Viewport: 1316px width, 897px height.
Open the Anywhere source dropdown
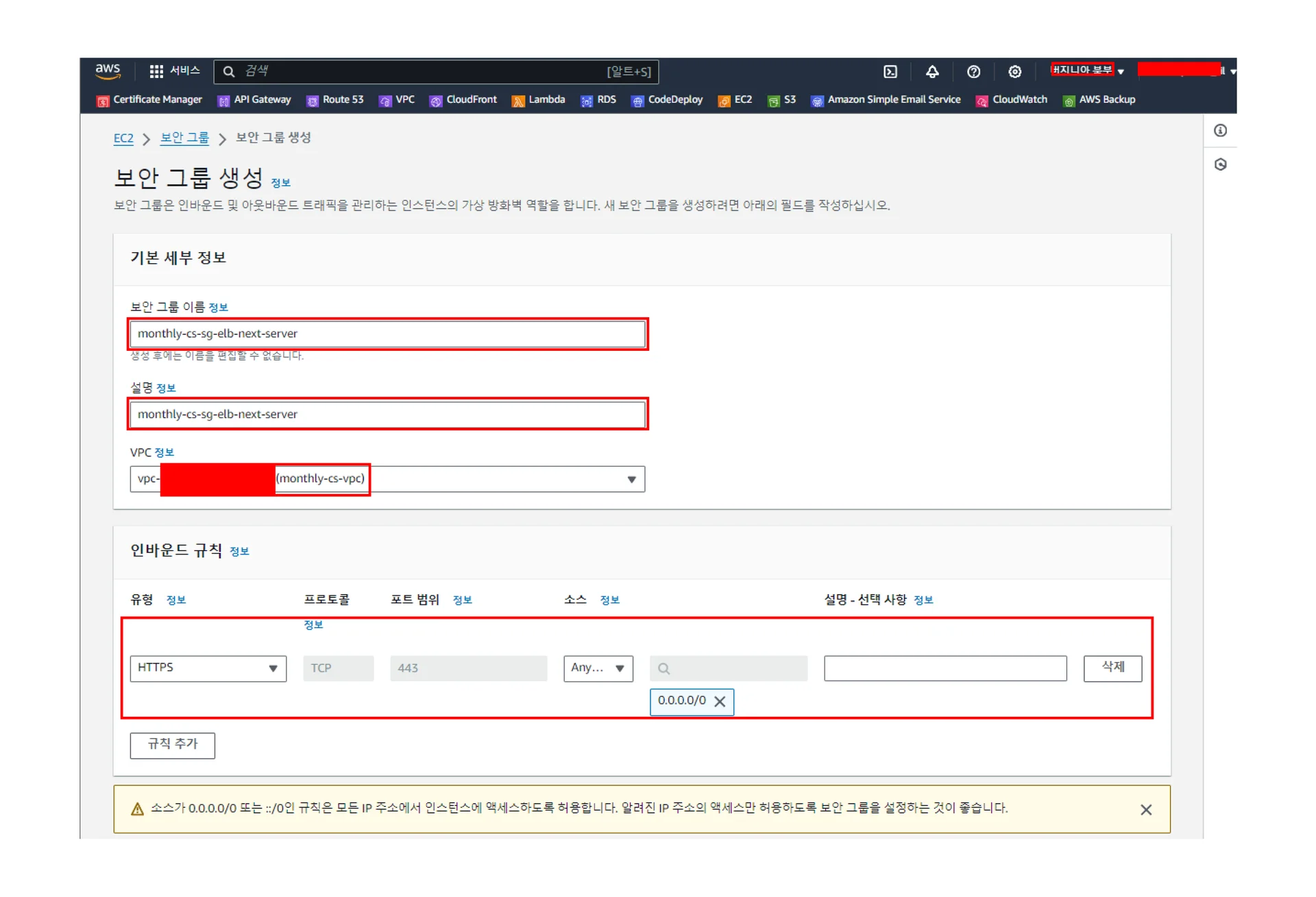[x=598, y=668]
